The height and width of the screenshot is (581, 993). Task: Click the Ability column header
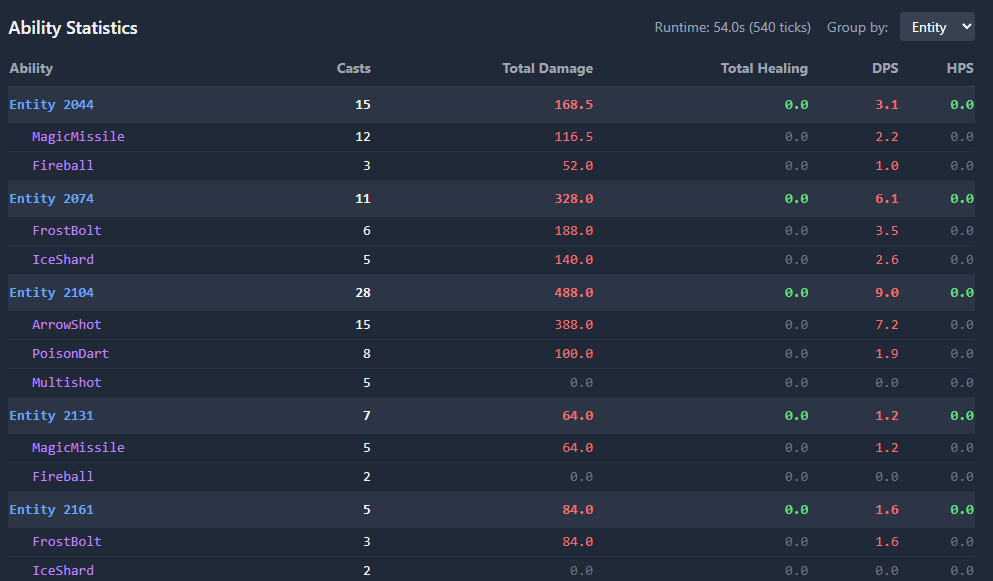coord(31,68)
